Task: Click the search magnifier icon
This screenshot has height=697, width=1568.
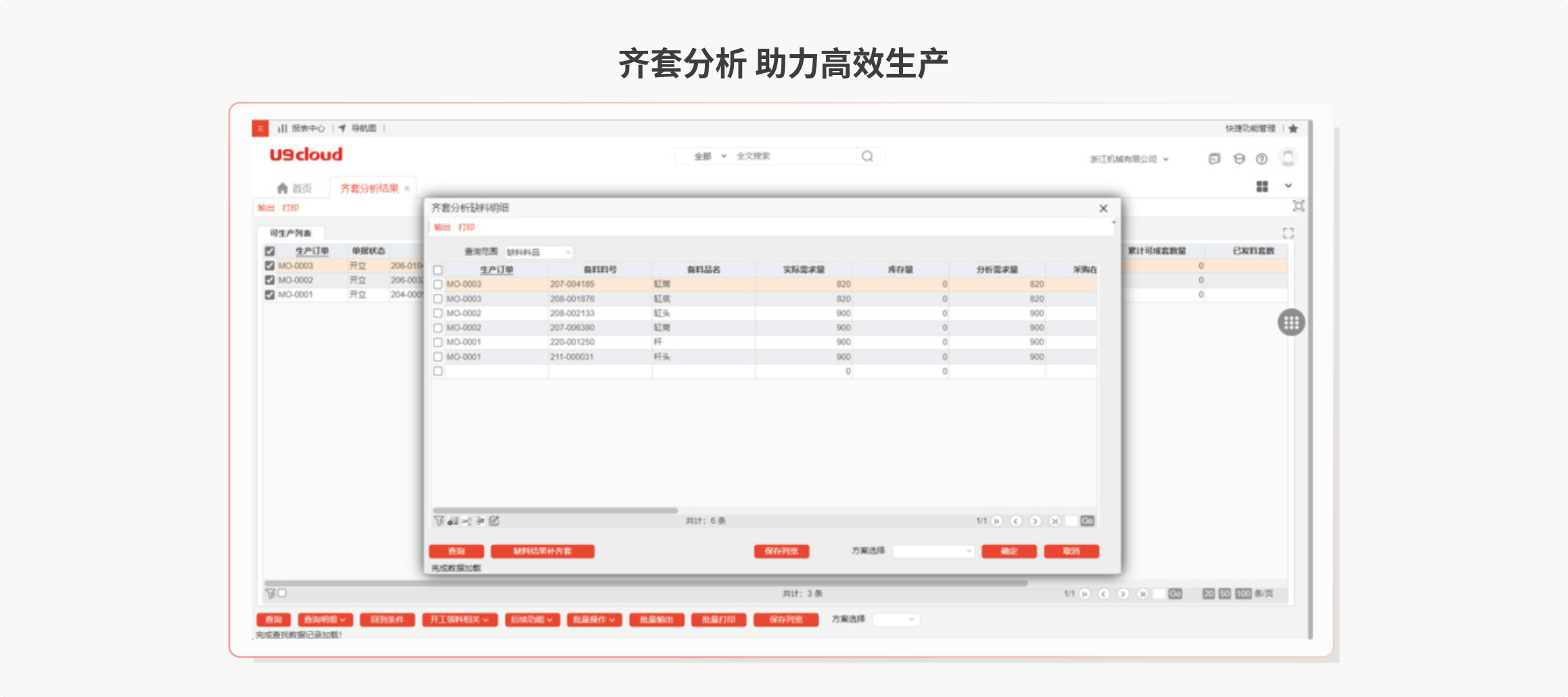Action: tap(867, 156)
